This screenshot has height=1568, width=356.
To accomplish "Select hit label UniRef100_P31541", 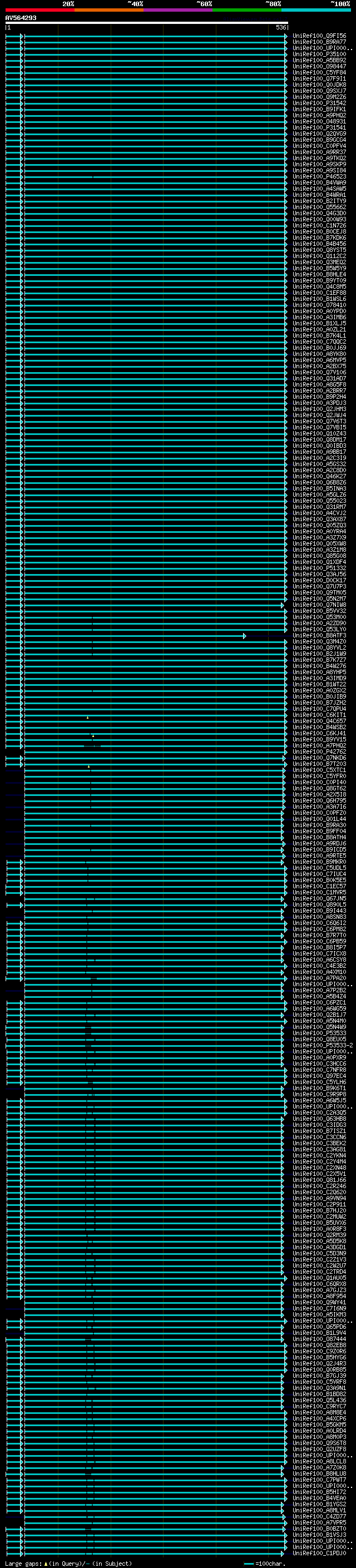I will [319, 127].
